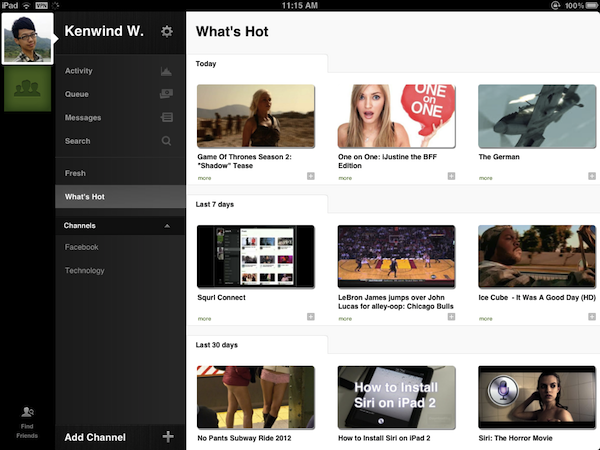Play One on One iJustine thumbnail
The image size is (600, 450).
[396, 116]
